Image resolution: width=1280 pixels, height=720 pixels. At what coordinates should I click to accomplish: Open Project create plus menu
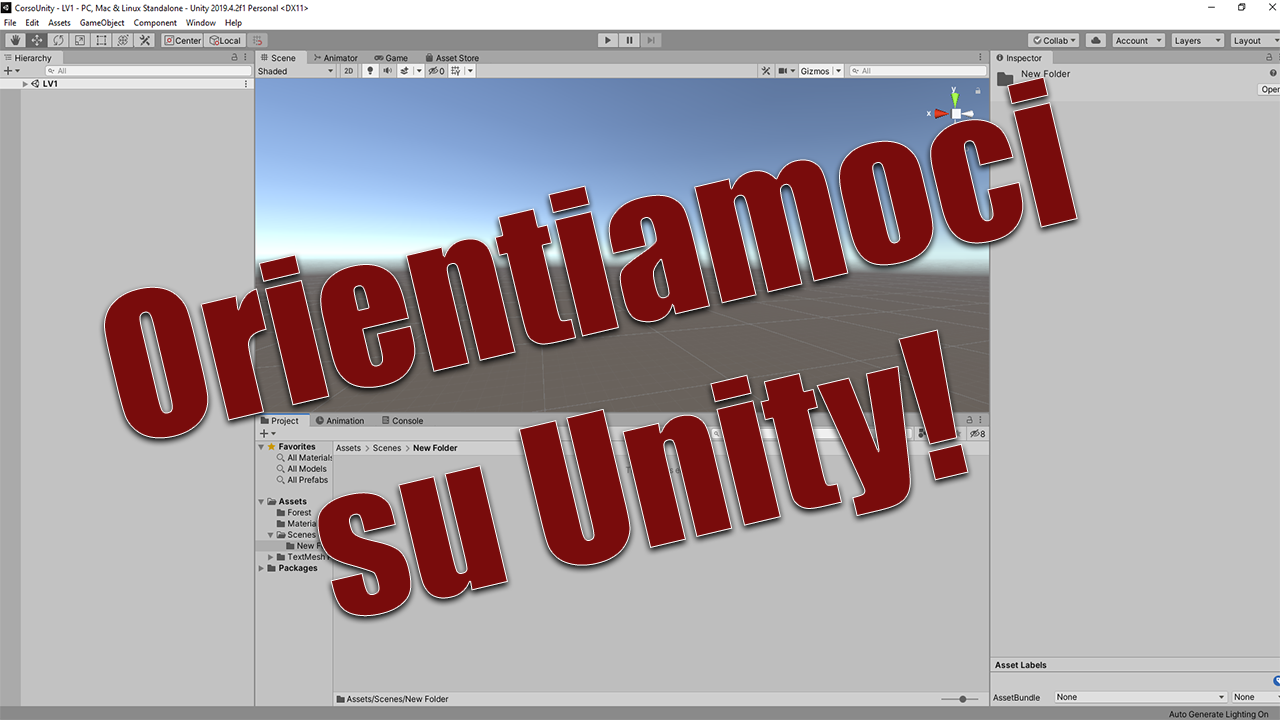coord(267,434)
